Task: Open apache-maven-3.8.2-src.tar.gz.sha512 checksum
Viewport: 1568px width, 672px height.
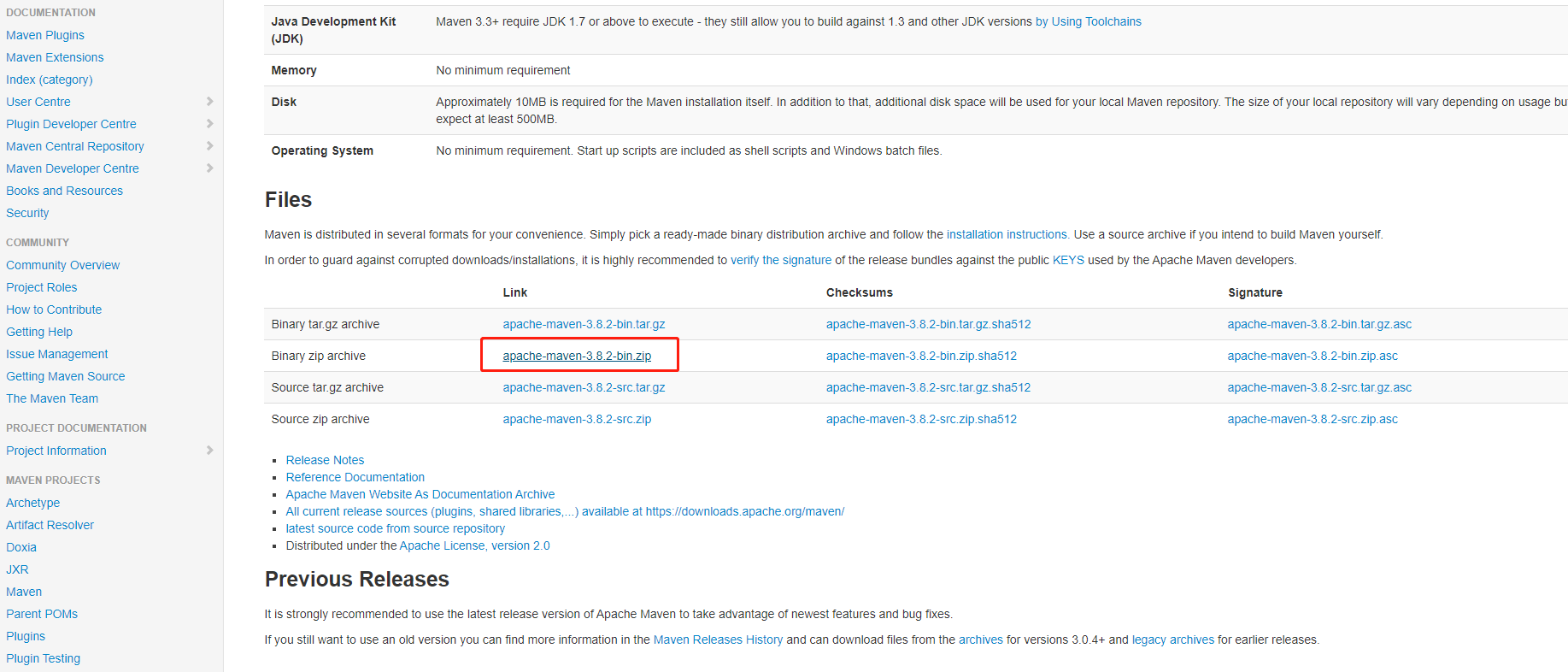Action: point(928,387)
